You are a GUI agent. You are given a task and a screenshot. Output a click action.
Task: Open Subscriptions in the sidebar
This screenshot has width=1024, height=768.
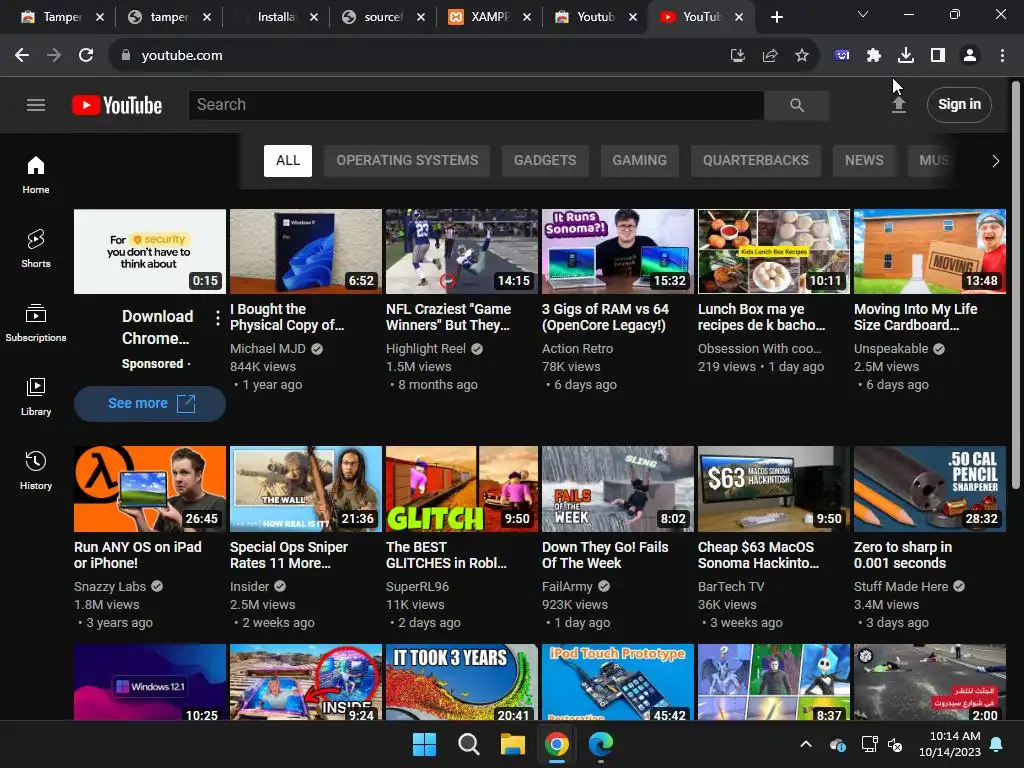point(36,323)
